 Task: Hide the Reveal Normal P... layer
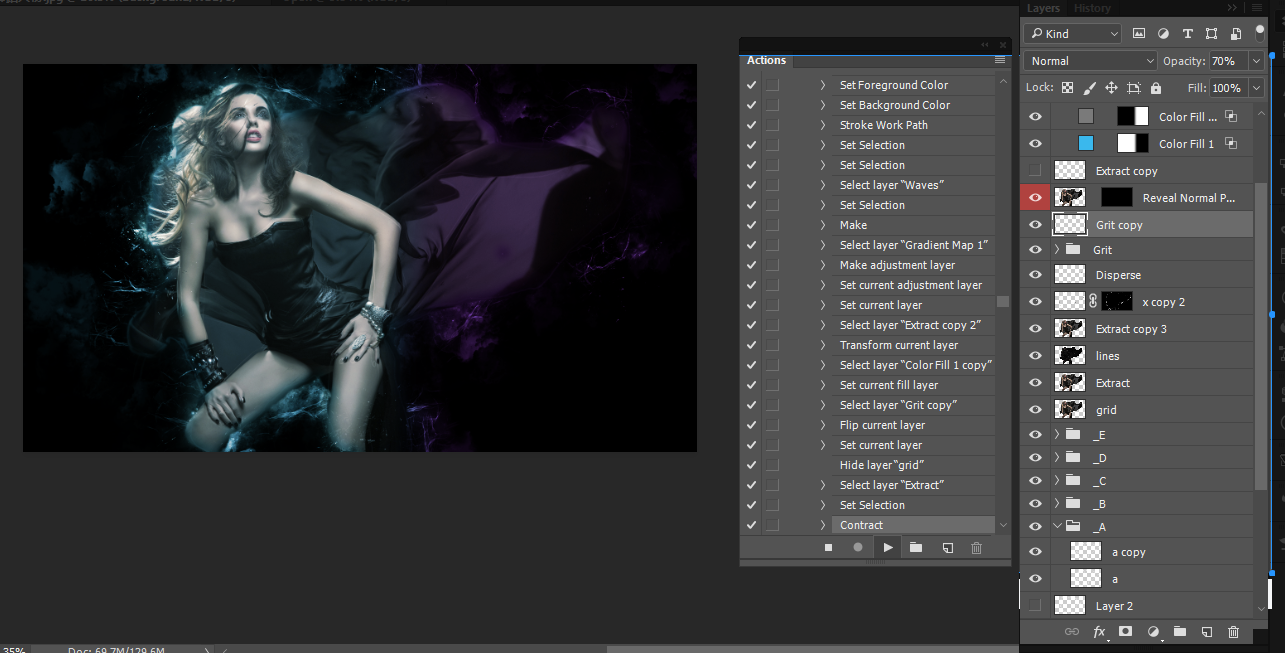pyautogui.click(x=1035, y=198)
